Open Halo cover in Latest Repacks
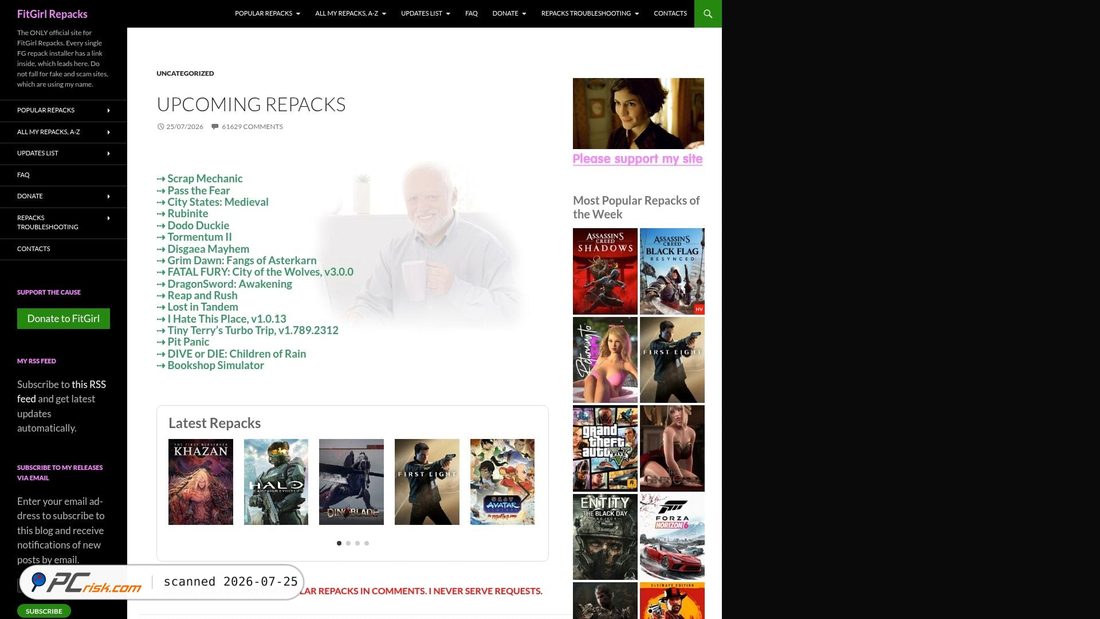Screen dimensions: 1100x619 [276, 482]
